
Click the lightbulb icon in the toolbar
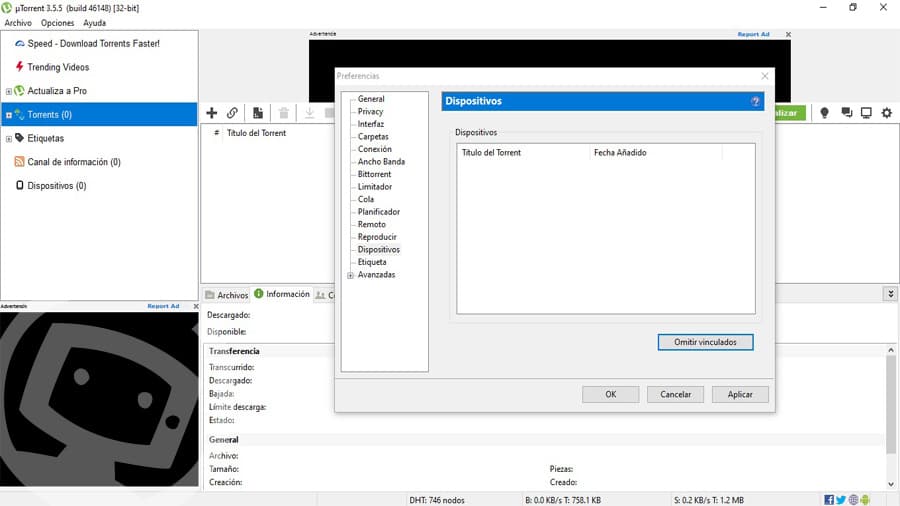pos(824,113)
